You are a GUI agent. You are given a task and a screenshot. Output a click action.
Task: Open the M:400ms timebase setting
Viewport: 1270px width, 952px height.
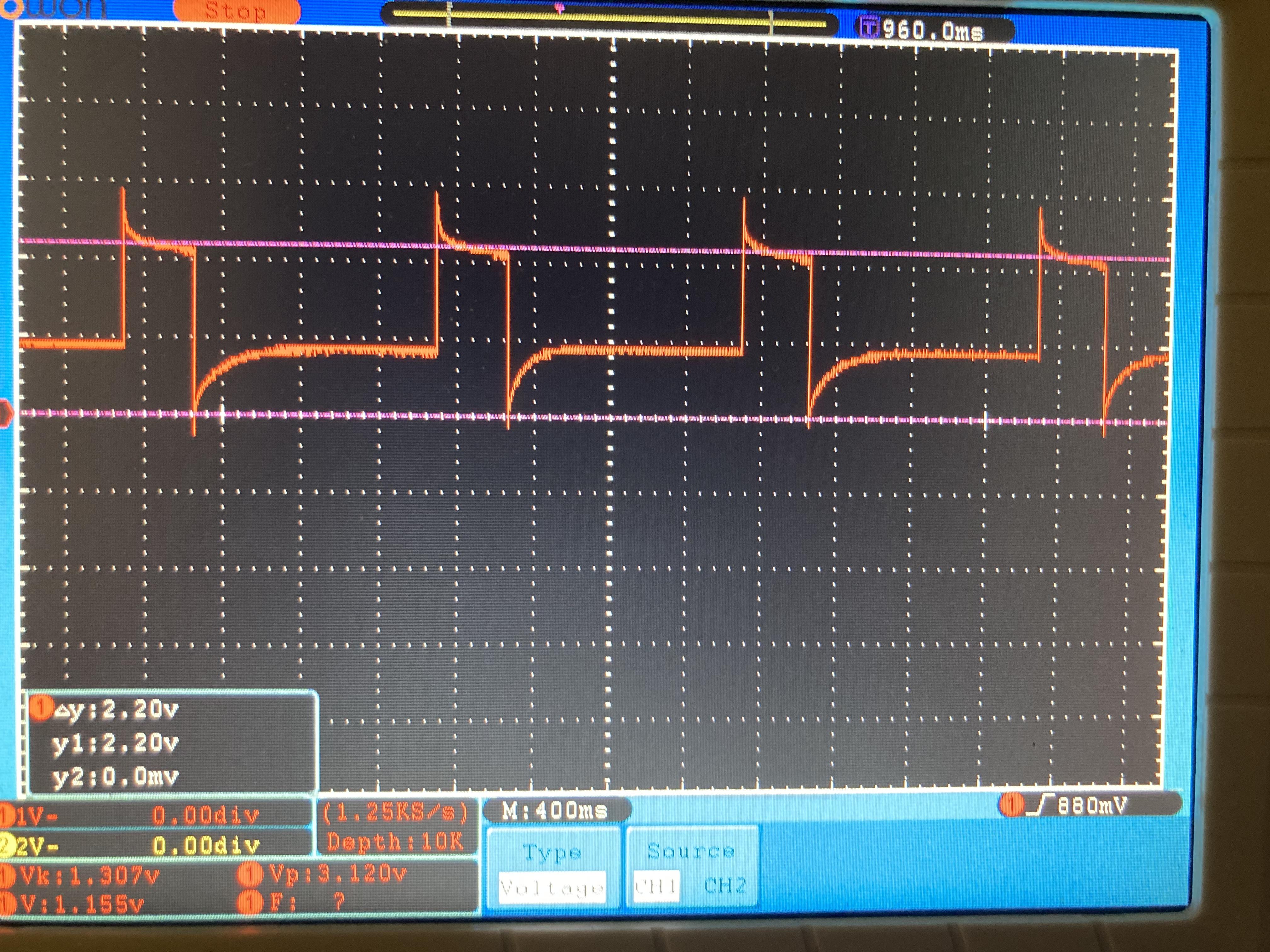point(555,811)
